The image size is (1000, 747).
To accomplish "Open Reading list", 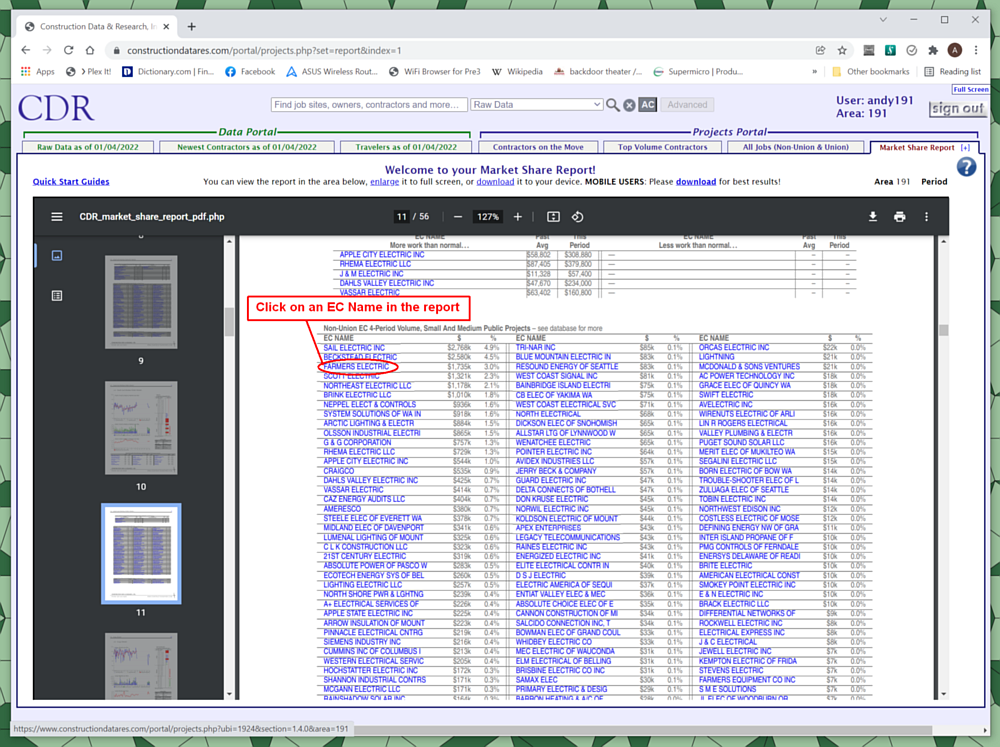I will (x=953, y=71).
